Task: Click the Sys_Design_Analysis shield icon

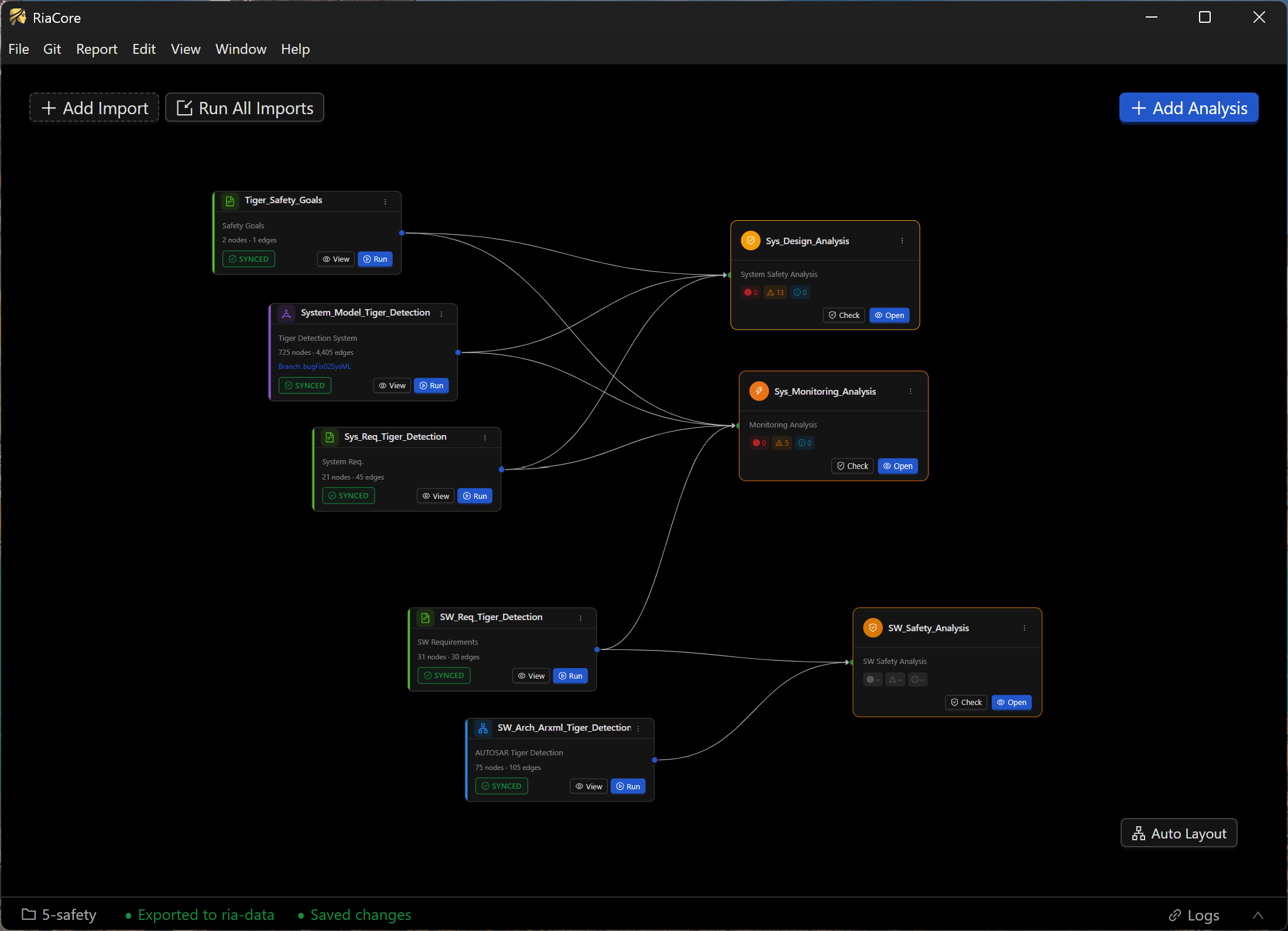Action: coord(751,241)
